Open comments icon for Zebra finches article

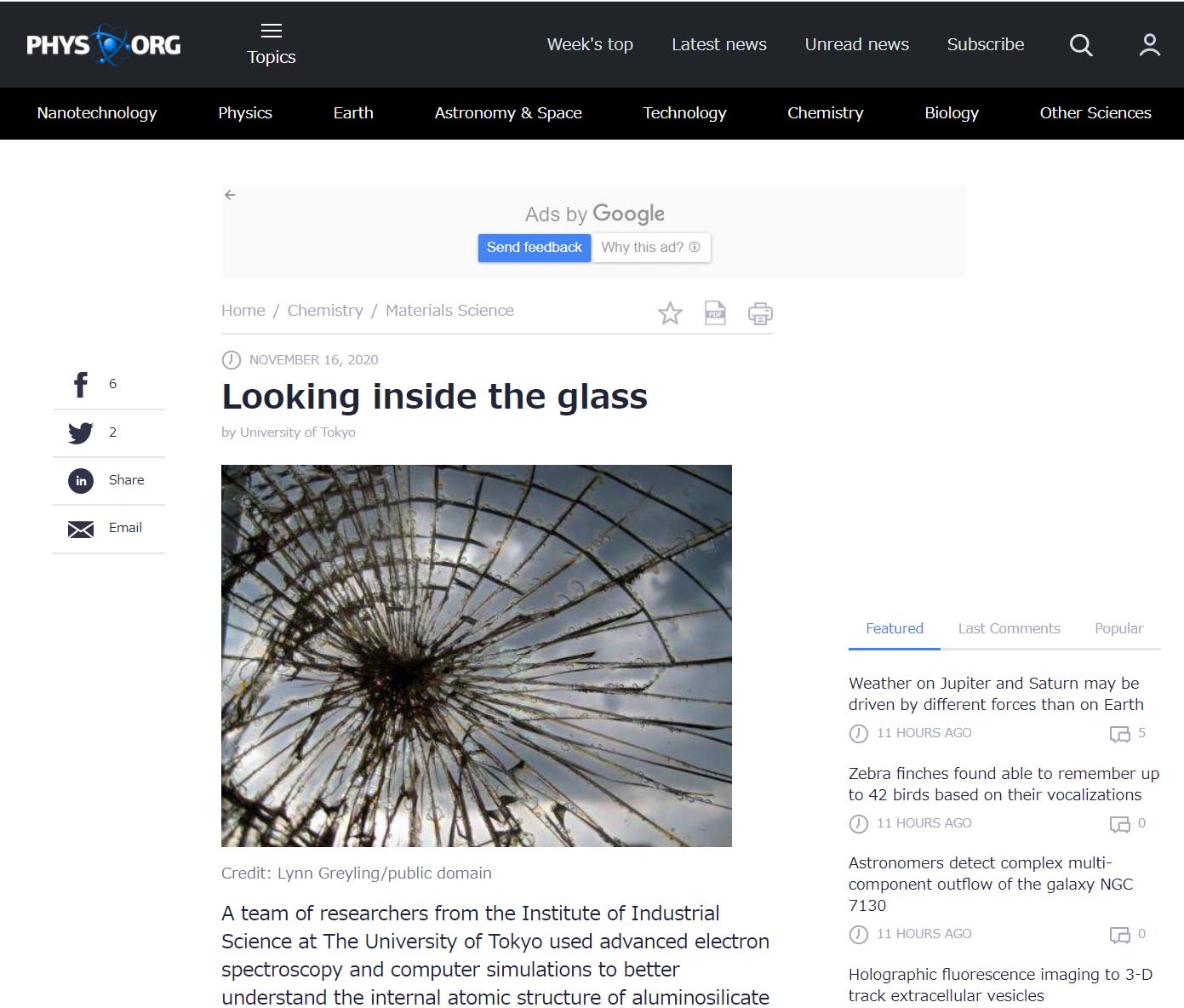[x=1120, y=824]
